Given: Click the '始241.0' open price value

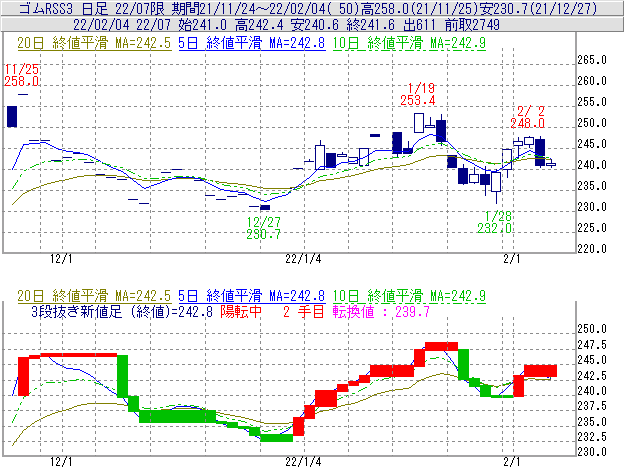Looking at the screenshot, I should point(203,25).
